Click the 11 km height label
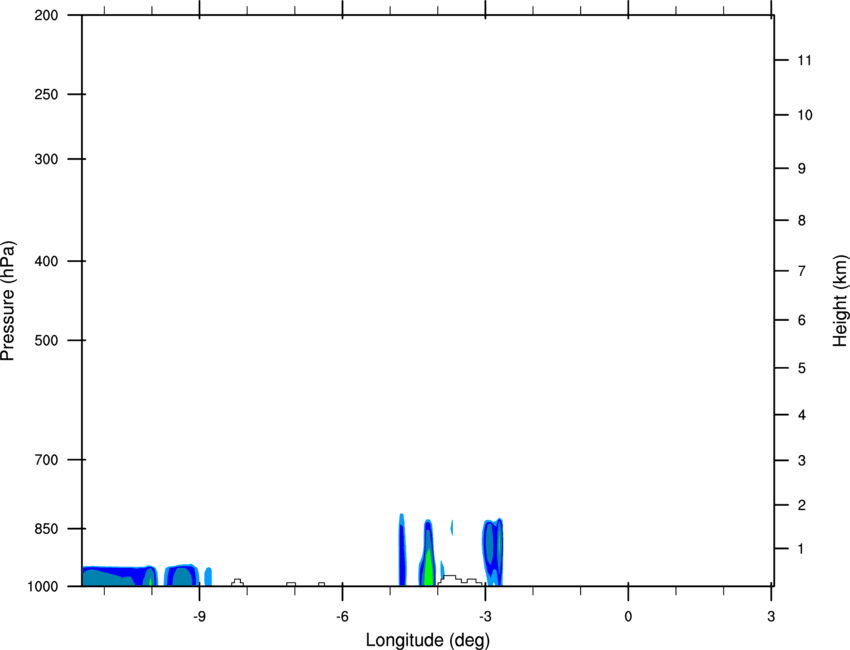This screenshot has width=850, height=650. (804, 60)
